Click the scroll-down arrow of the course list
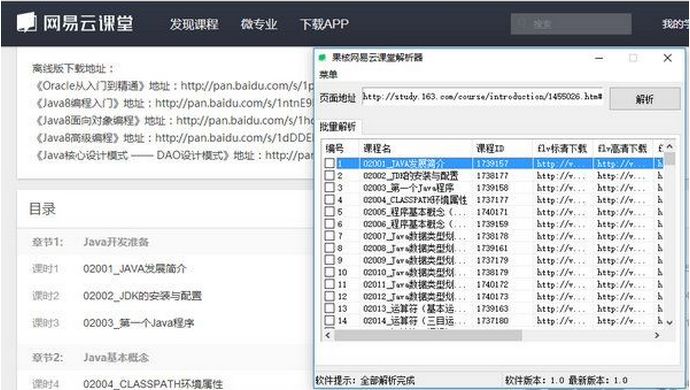This screenshot has width=690, height=390. click(x=670, y=323)
